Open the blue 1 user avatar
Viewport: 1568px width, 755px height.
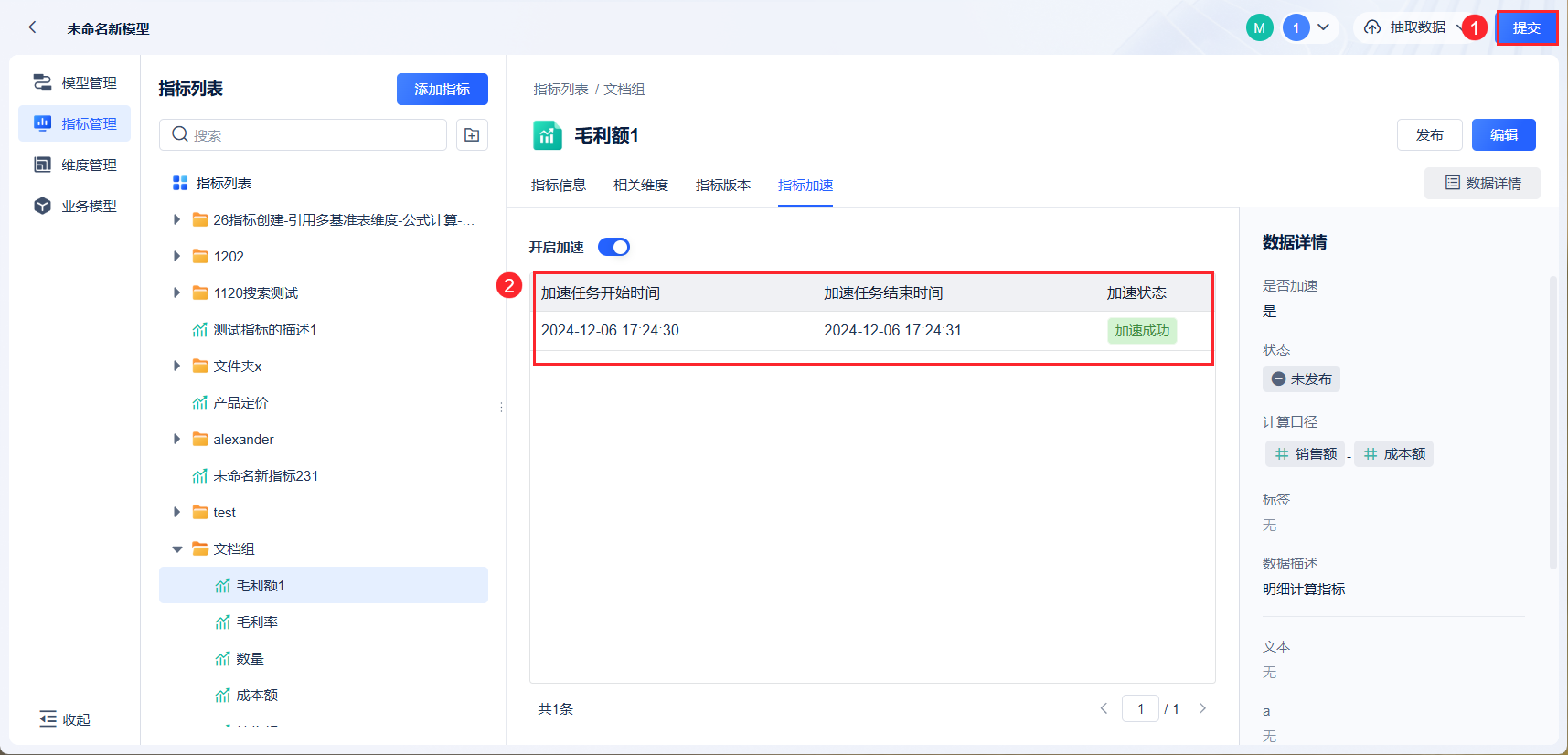[x=1296, y=27]
